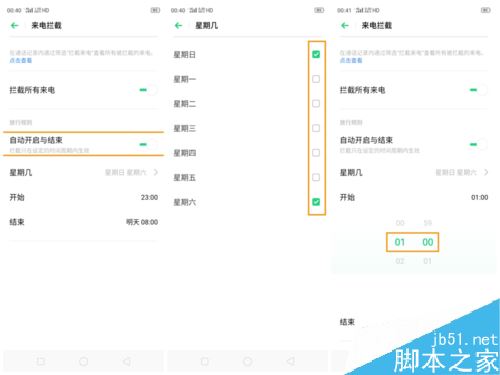Toggle 自动开启与结束 switch on left screen
The image size is (500, 375).
[x=148, y=144]
